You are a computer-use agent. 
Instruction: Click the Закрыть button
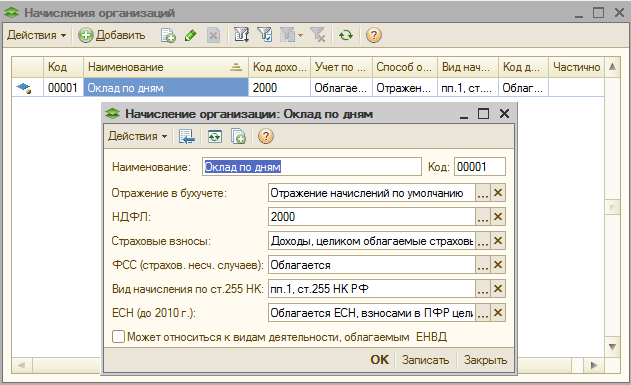pos(485,360)
